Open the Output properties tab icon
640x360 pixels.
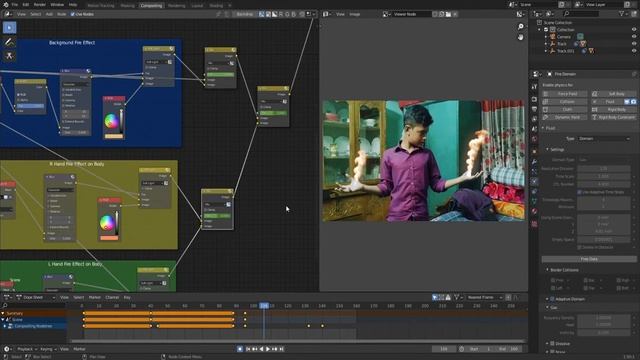tap(534, 109)
